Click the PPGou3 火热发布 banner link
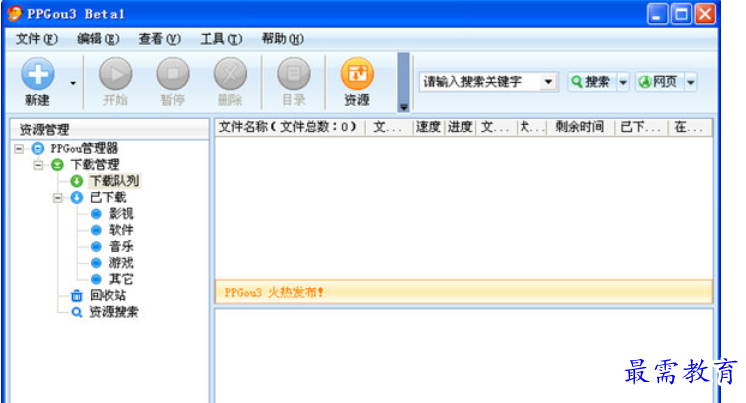The height and width of the screenshot is (403, 746). [274, 292]
